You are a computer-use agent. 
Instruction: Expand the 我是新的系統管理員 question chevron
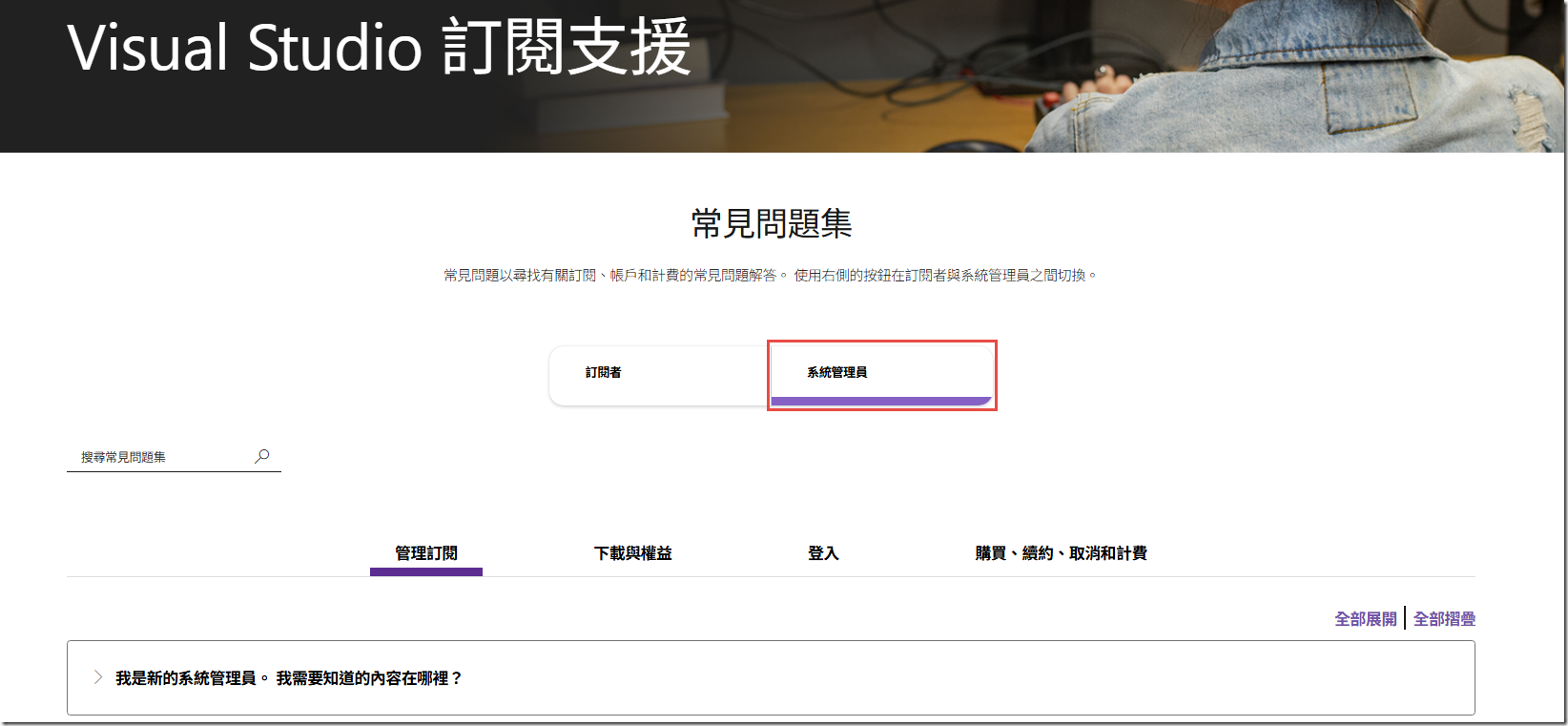coord(97,677)
